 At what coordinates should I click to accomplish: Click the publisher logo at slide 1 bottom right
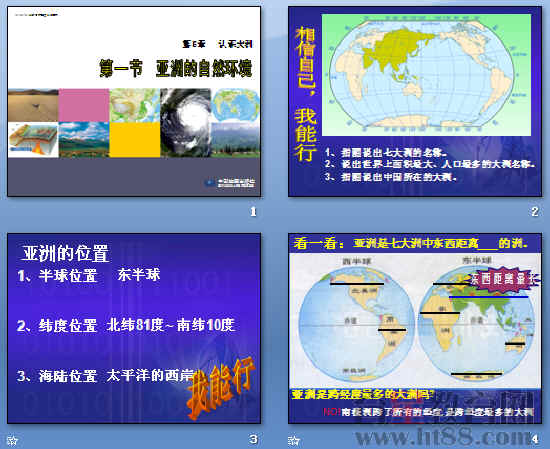[x=230, y=183]
